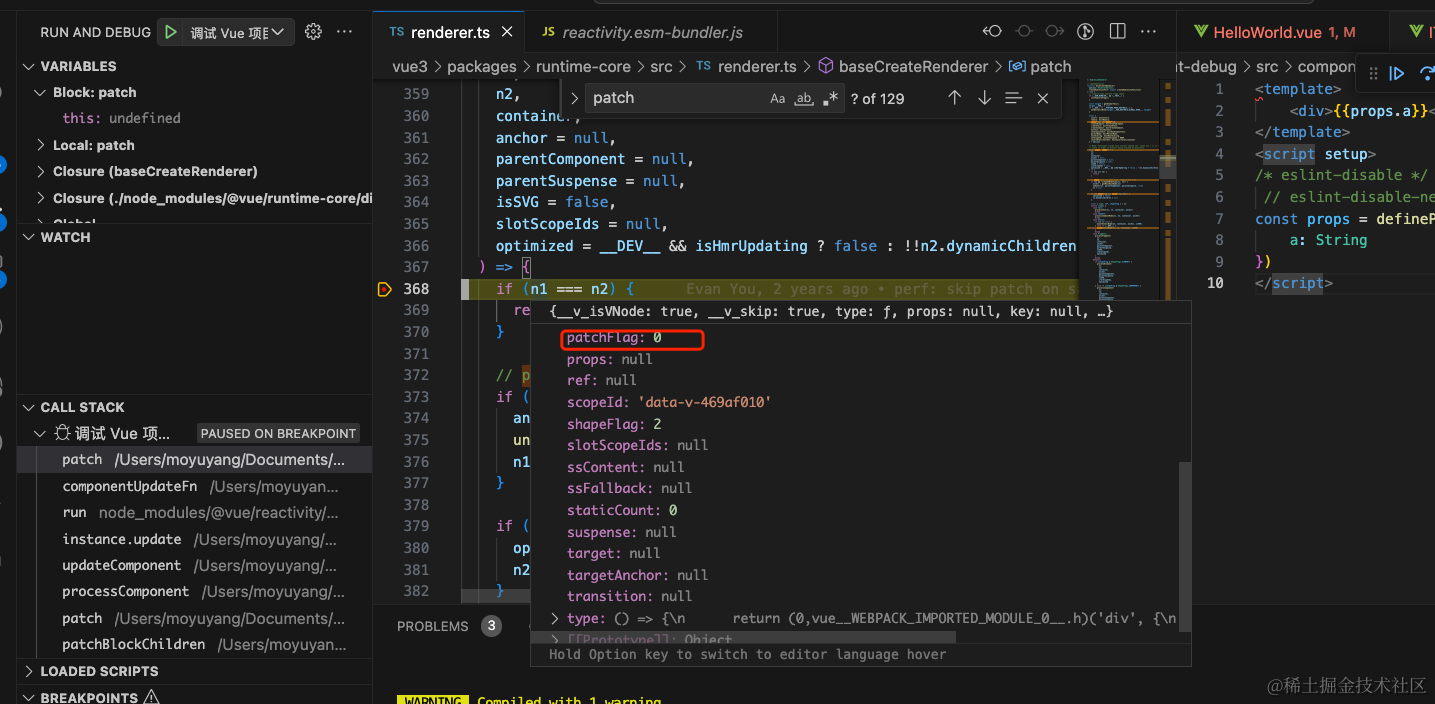1435x704 pixels.
Task: Go to next match arrow
Action: tap(984, 98)
